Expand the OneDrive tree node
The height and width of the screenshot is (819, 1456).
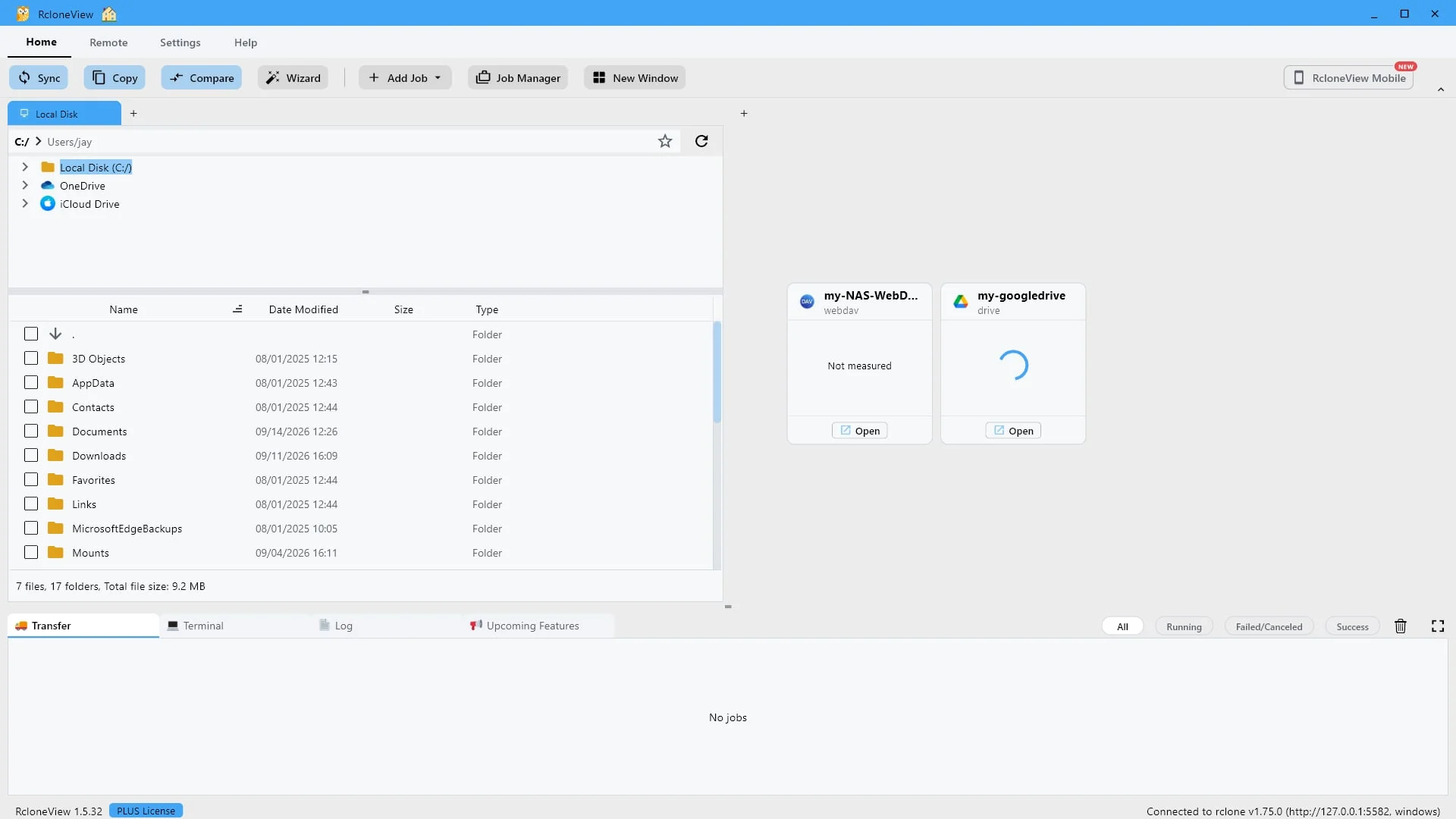(x=25, y=185)
